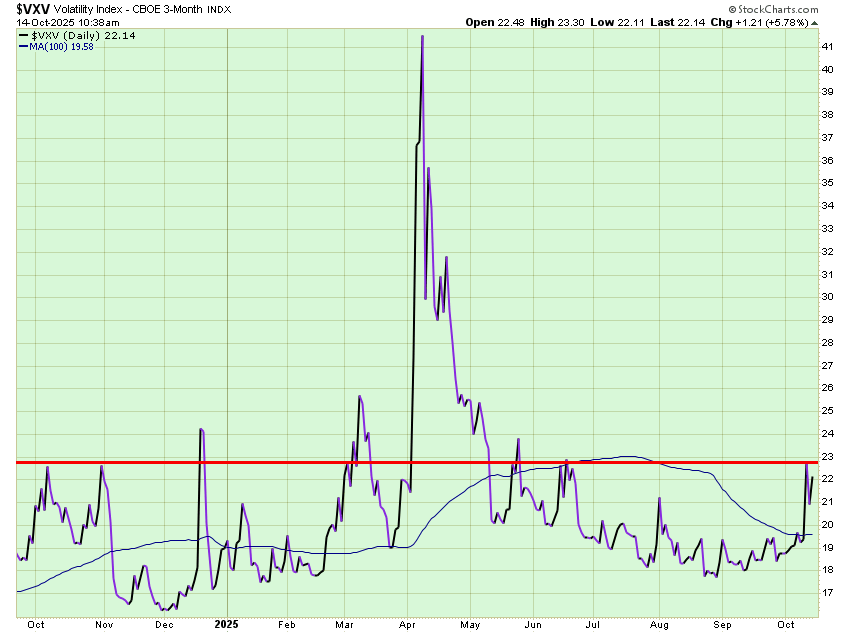Click the black line marker in the $VXV legend
850x633 pixels.
[23, 36]
